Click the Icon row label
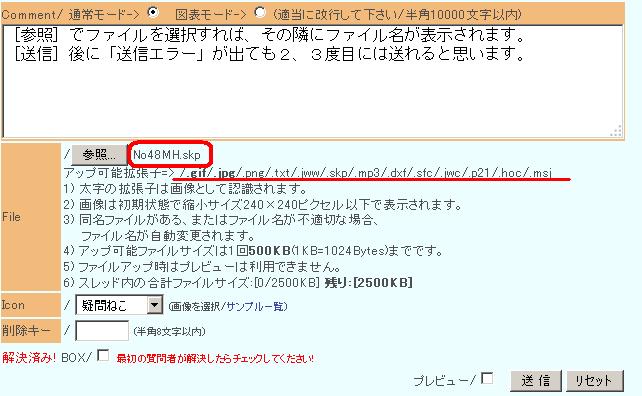 click(x=13, y=305)
